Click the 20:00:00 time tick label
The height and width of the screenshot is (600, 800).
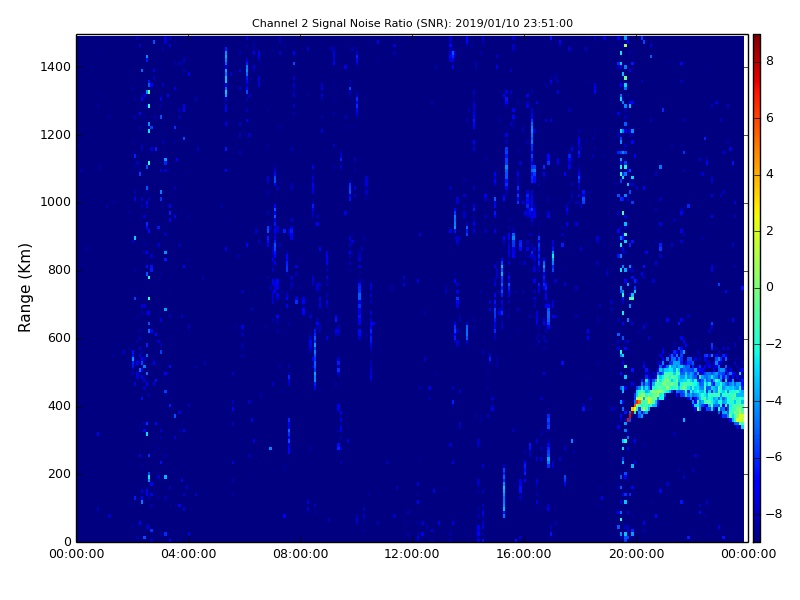[636, 554]
